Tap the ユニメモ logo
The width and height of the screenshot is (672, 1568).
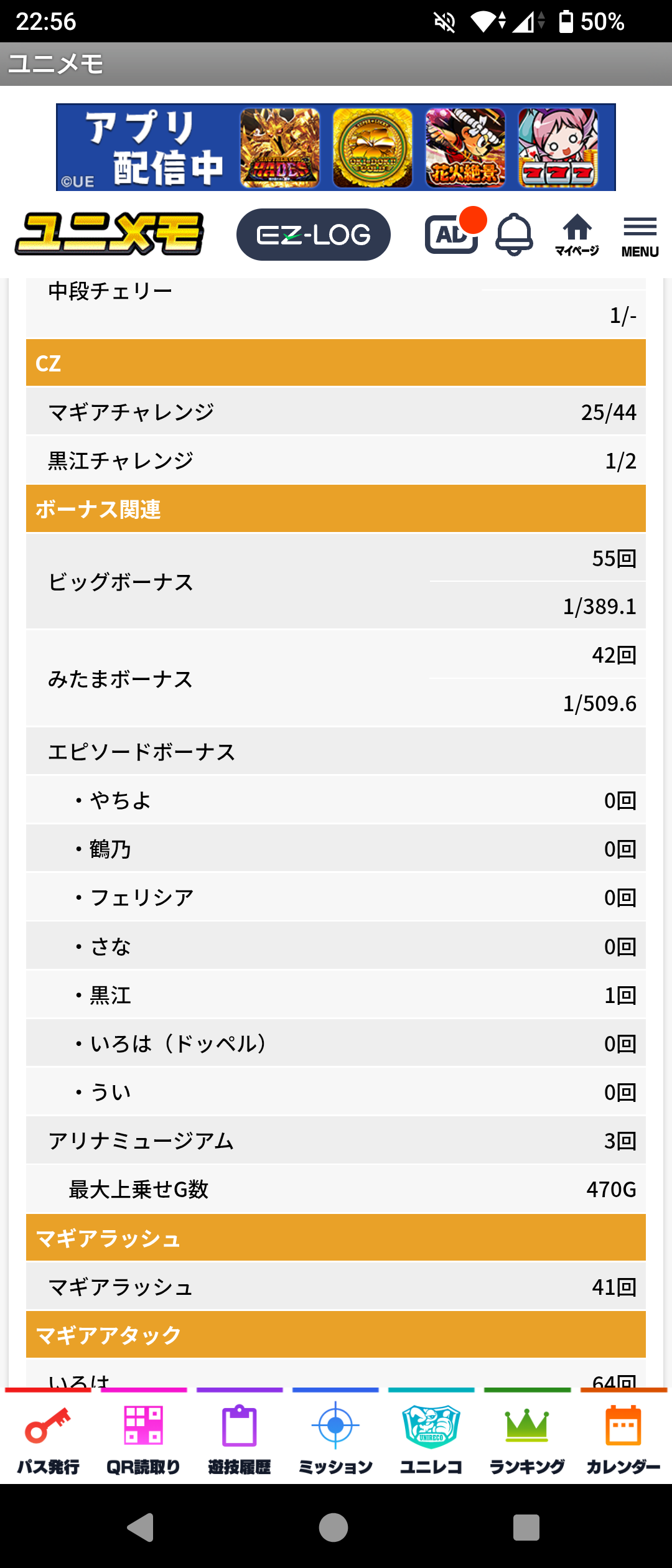tap(110, 234)
